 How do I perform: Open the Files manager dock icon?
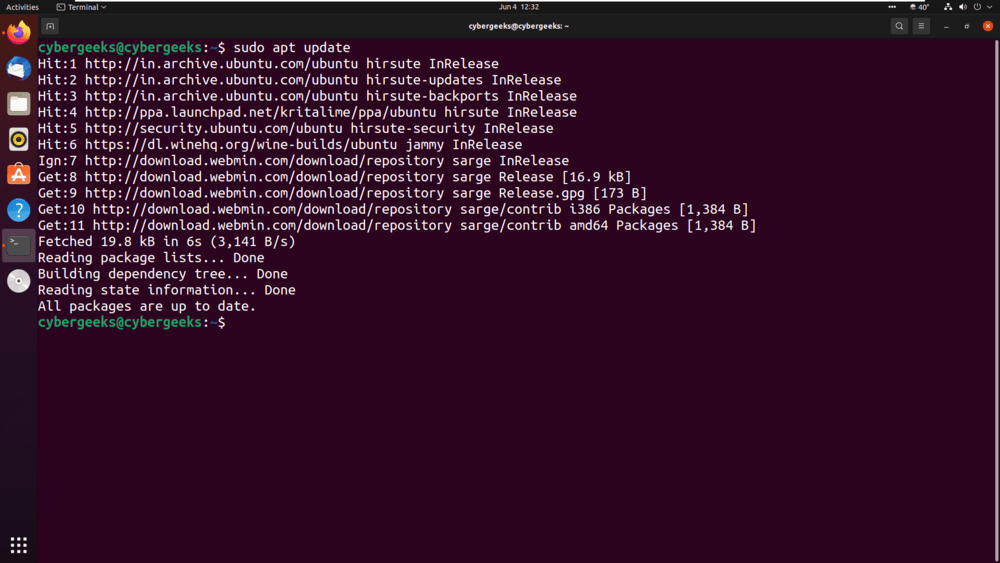click(x=18, y=103)
